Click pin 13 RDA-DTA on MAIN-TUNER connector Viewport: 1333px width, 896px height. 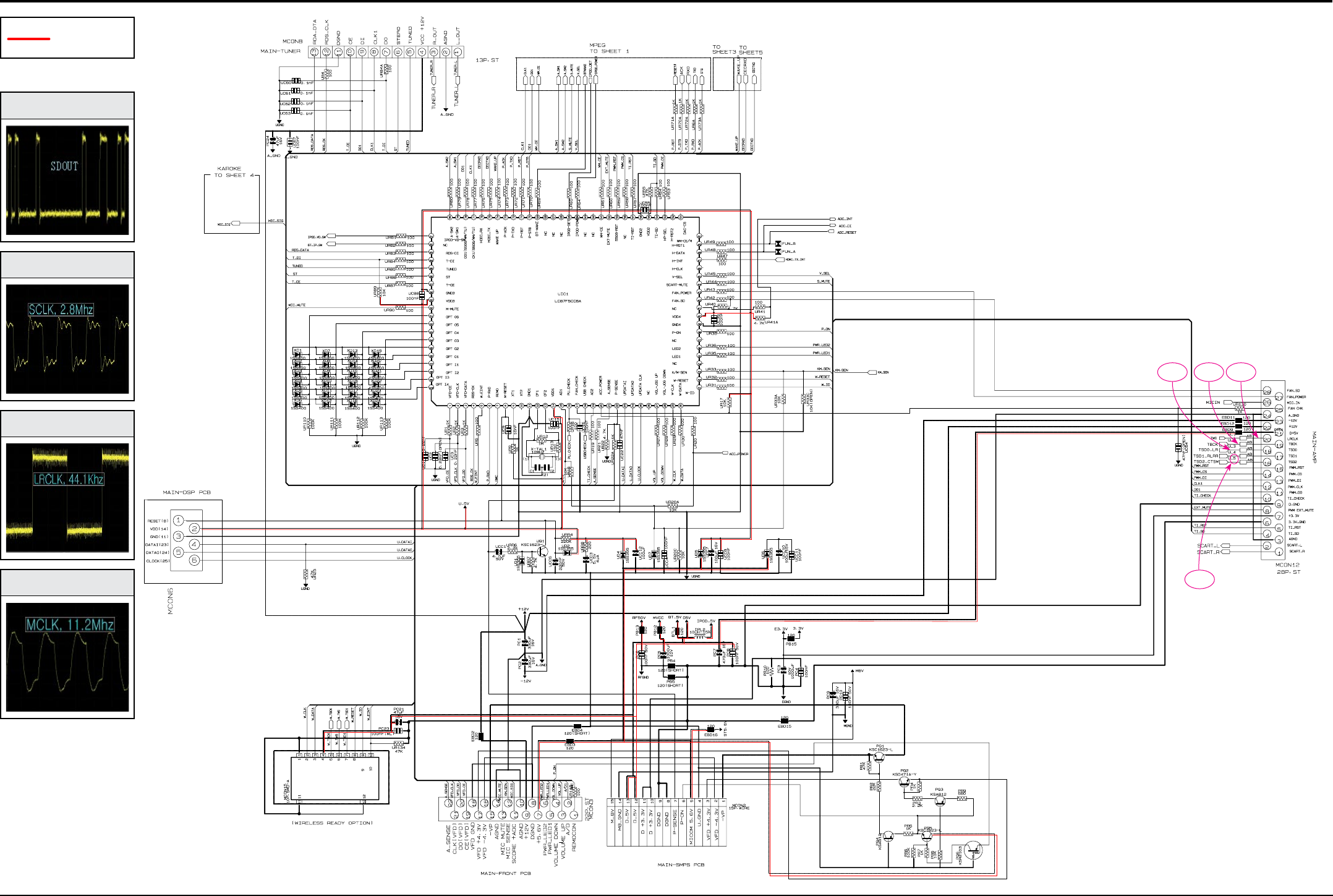[x=314, y=52]
